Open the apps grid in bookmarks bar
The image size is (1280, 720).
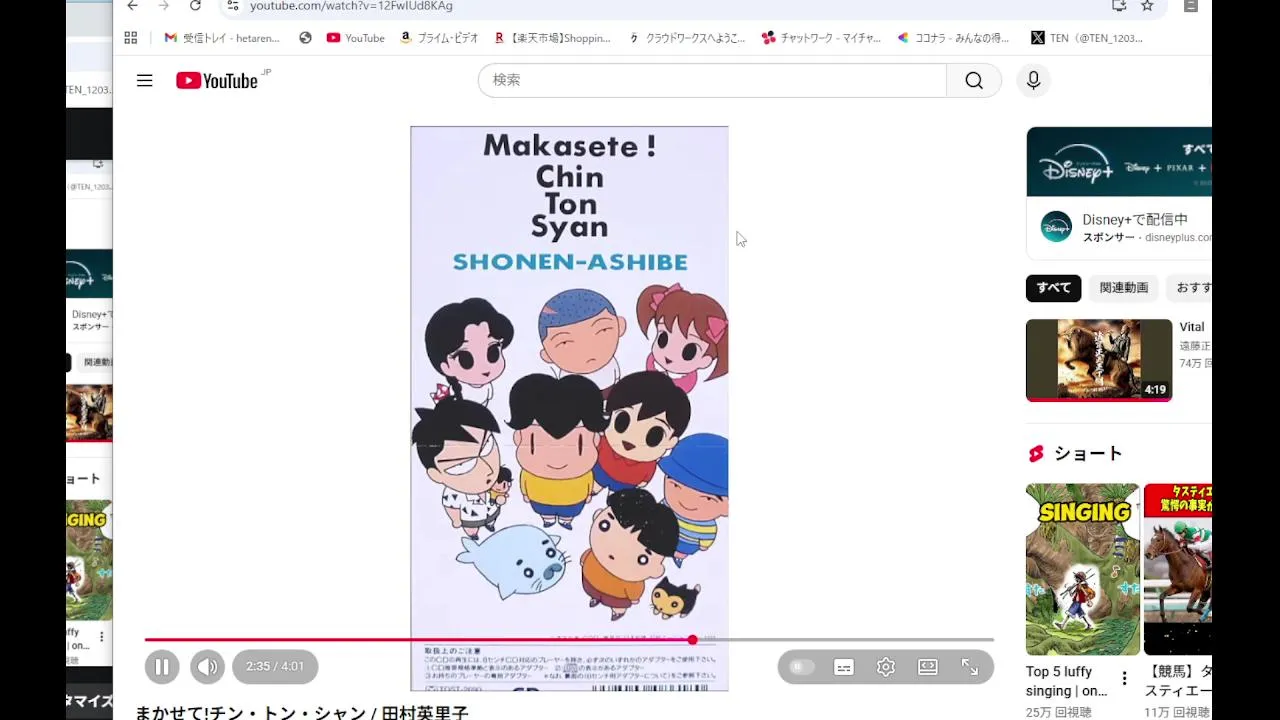point(131,38)
